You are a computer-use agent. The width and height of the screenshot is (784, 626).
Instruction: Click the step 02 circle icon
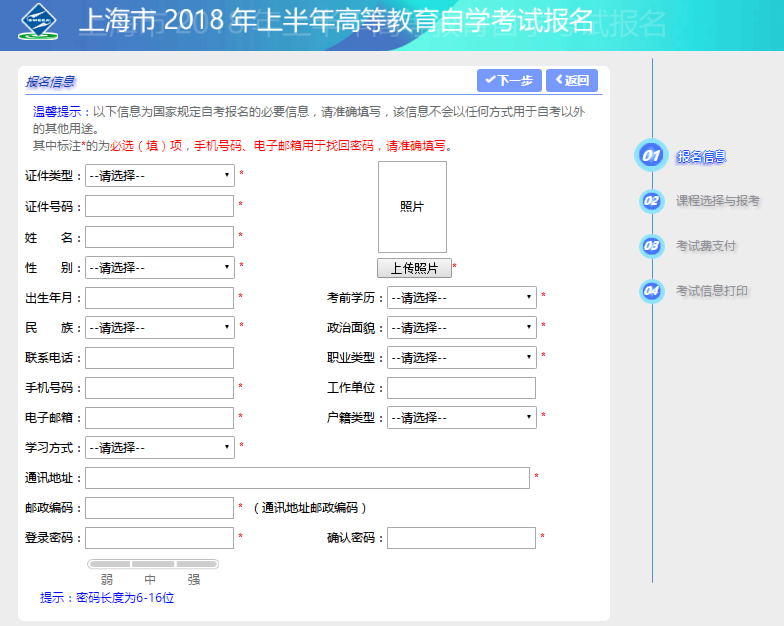pyautogui.click(x=651, y=201)
